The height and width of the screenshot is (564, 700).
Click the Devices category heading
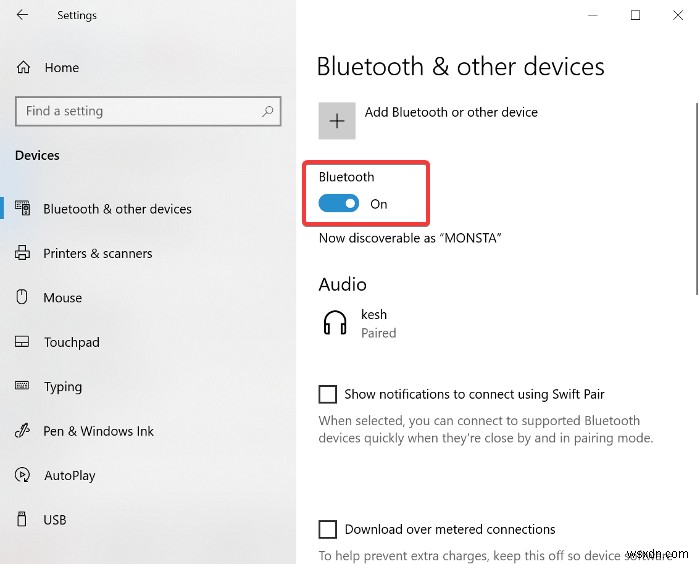pyautogui.click(x=37, y=155)
